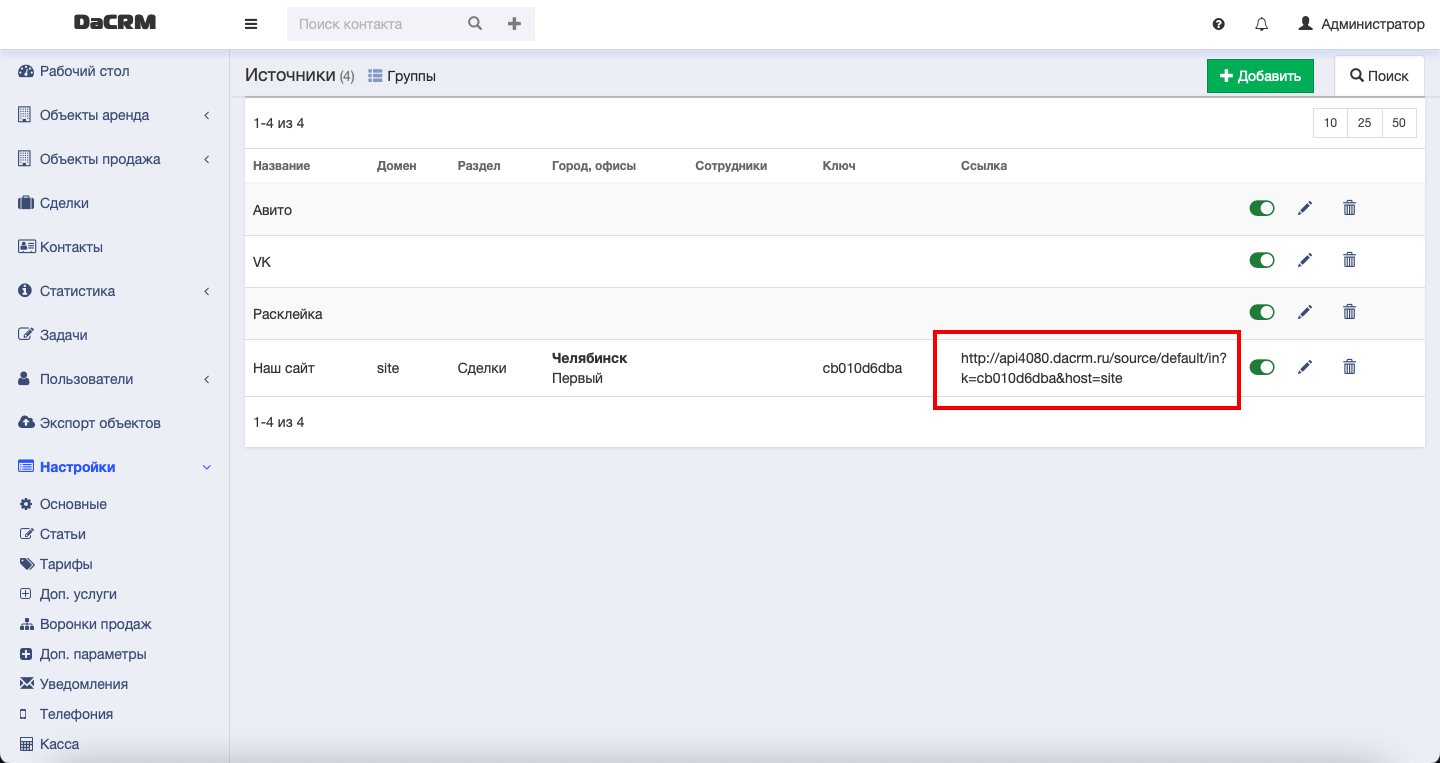Select the api4080.dacrm.ru source link text
The height and width of the screenshot is (763, 1440).
[1093, 368]
